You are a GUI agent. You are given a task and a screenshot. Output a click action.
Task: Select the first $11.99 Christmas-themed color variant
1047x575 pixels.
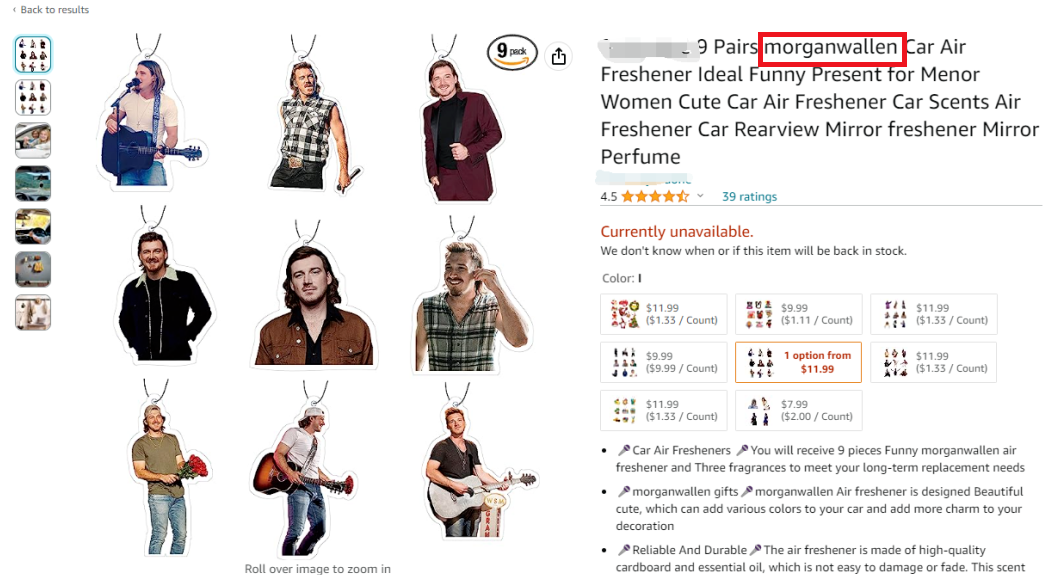[663, 314]
